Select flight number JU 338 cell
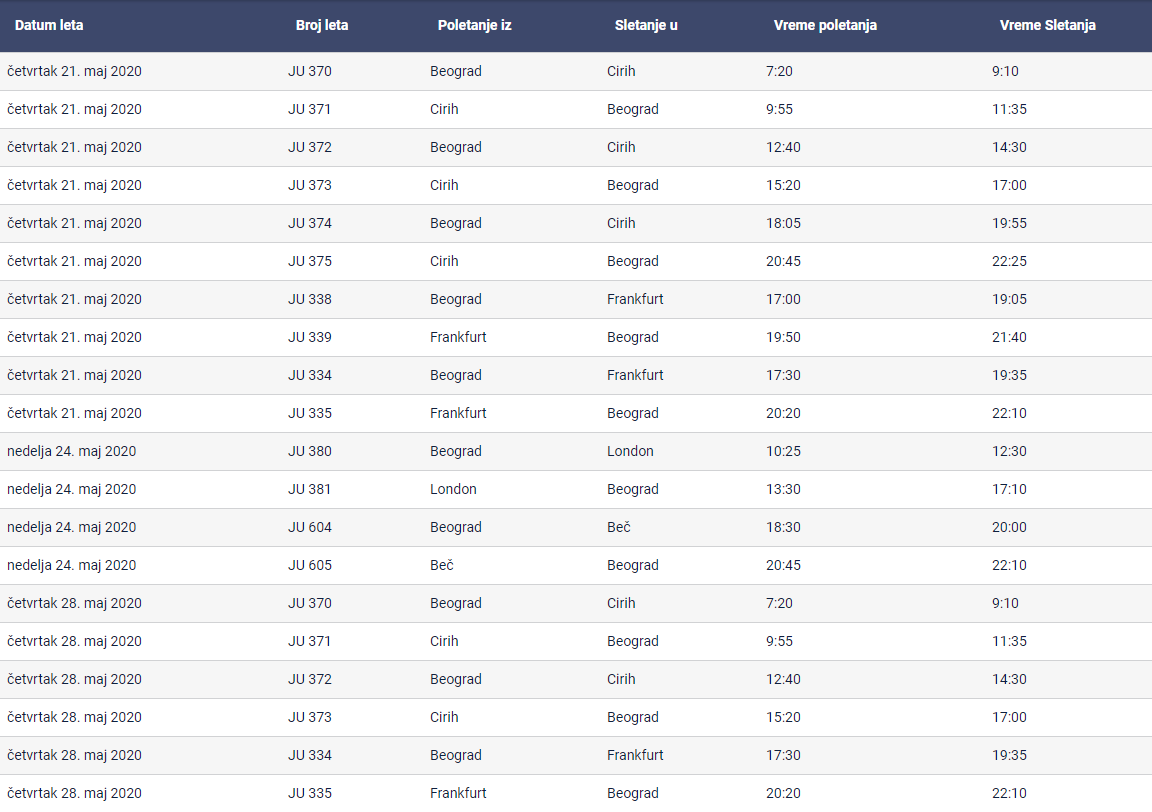Image resolution: width=1152 pixels, height=812 pixels. [310, 299]
